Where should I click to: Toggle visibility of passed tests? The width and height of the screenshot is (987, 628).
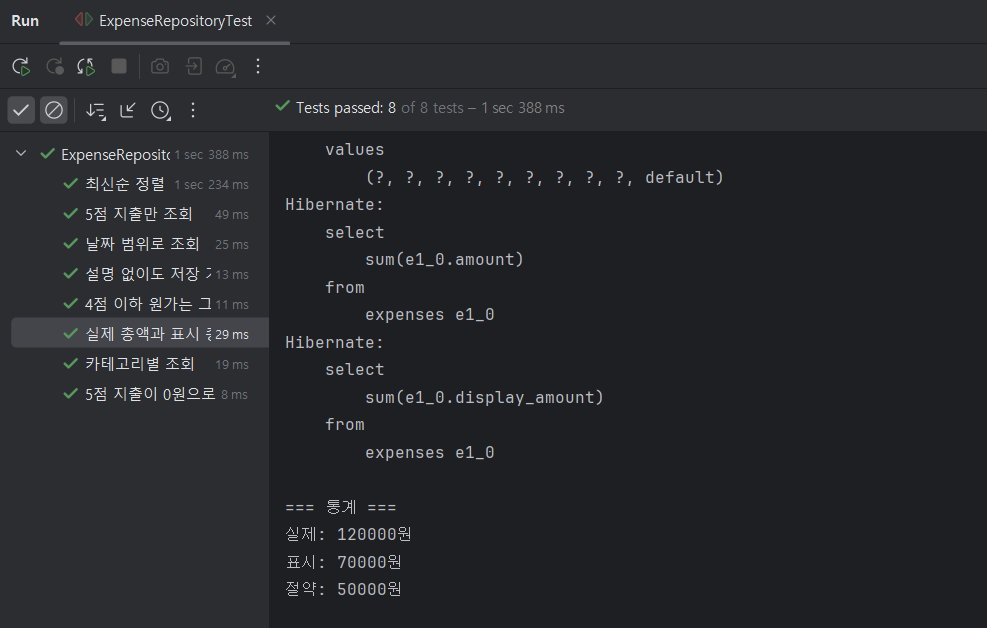coord(20,110)
